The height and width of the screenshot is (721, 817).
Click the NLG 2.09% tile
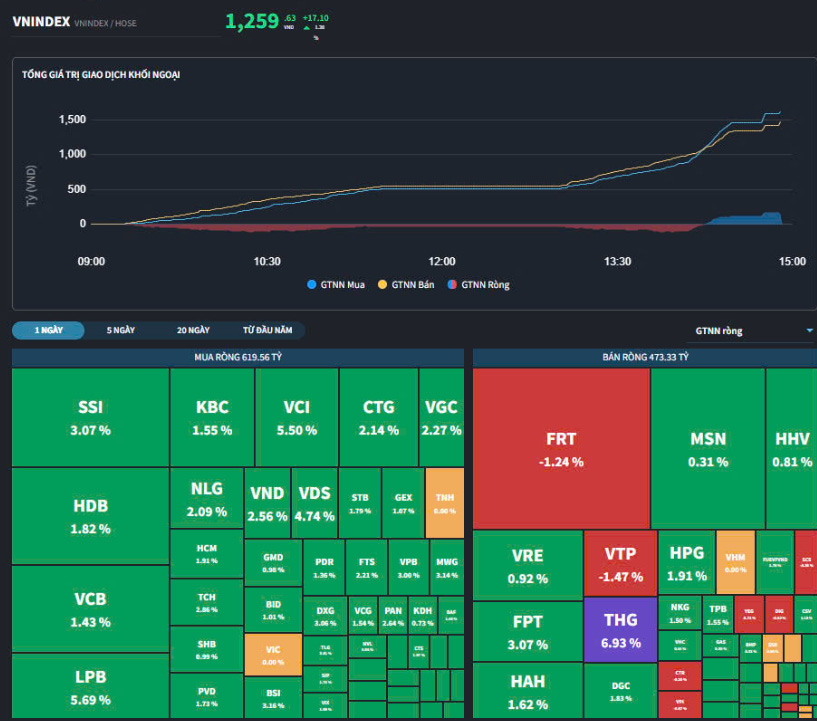(207, 499)
